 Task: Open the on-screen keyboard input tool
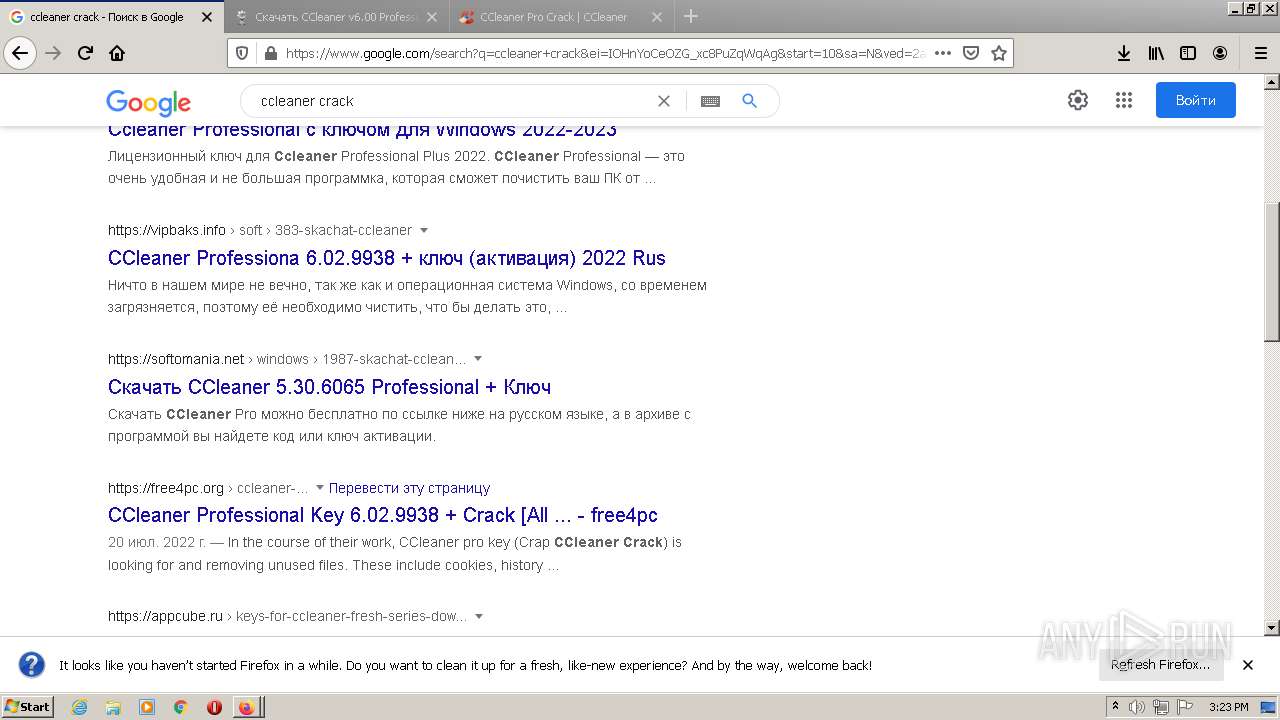(x=710, y=101)
